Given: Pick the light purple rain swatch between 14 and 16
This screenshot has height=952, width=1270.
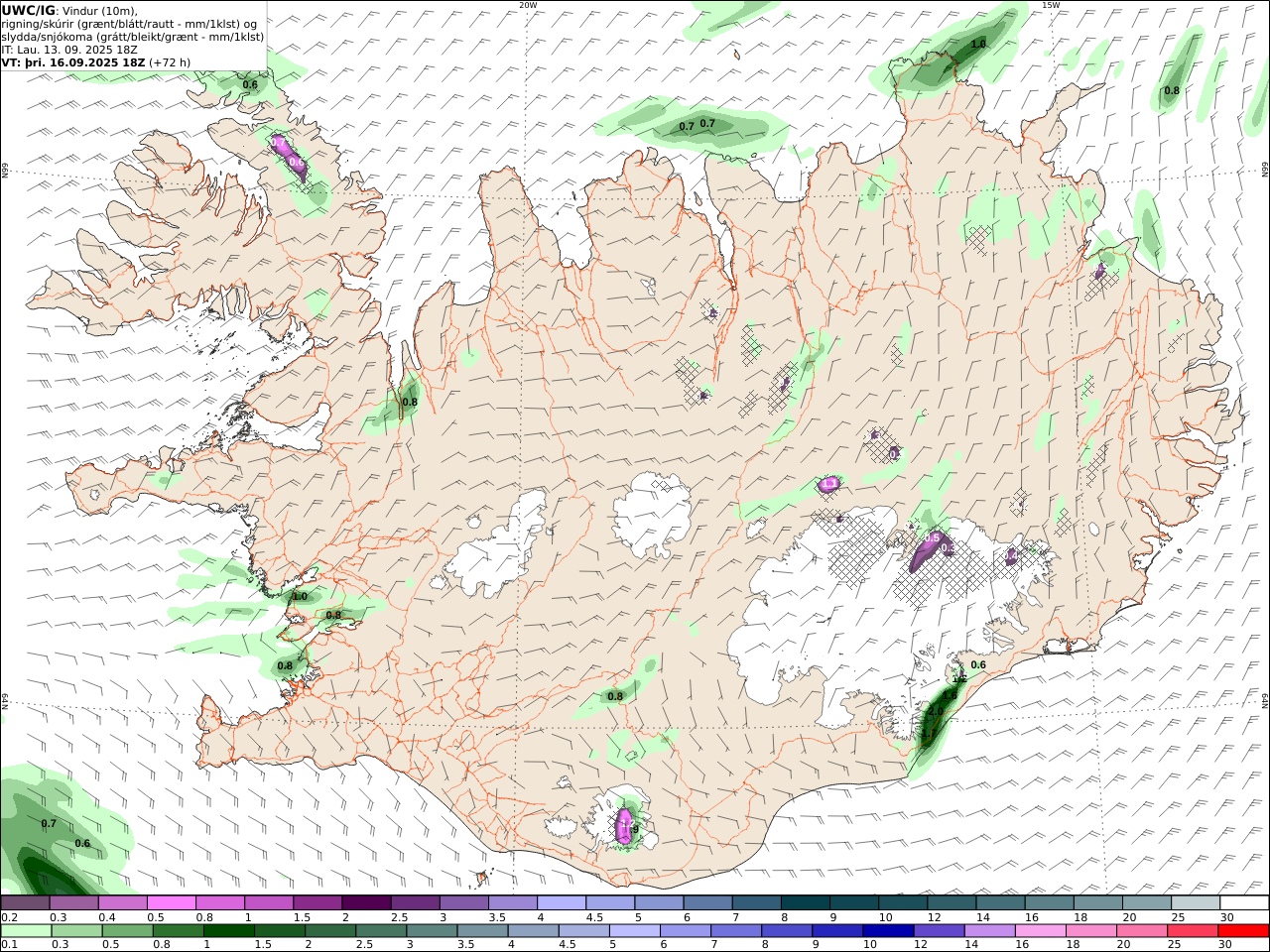Looking at the screenshot, I should 990,930.
